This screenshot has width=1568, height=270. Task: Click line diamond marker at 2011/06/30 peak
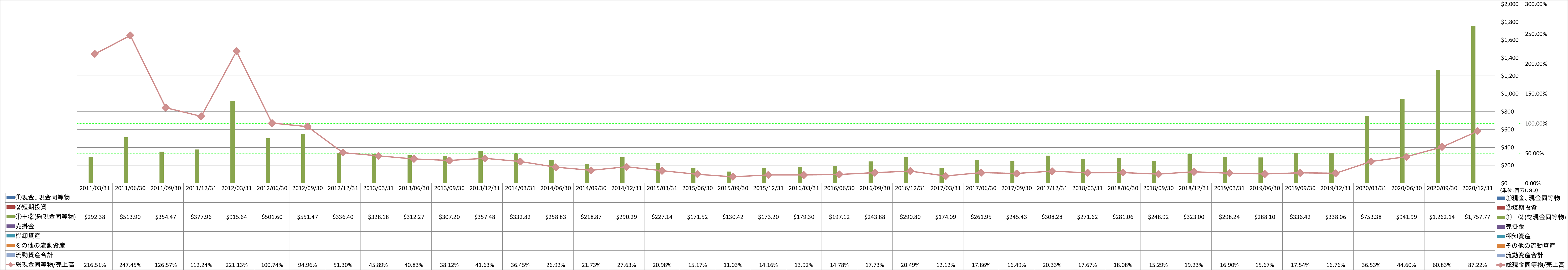click(130, 35)
